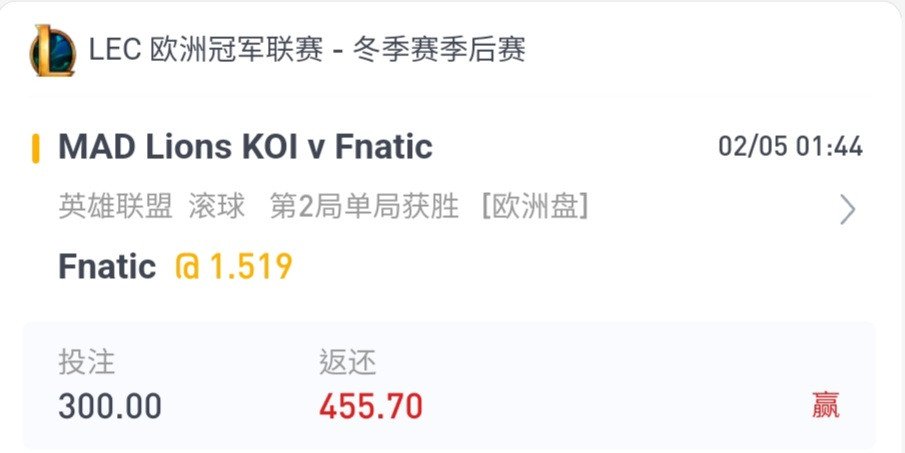Click the red 赢 win status indicator
This screenshot has width=905, height=453.
pos(826,405)
